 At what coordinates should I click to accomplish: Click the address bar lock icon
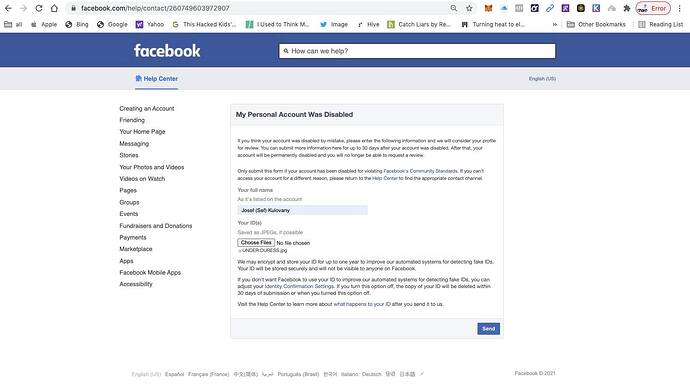click(x=73, y=8)
